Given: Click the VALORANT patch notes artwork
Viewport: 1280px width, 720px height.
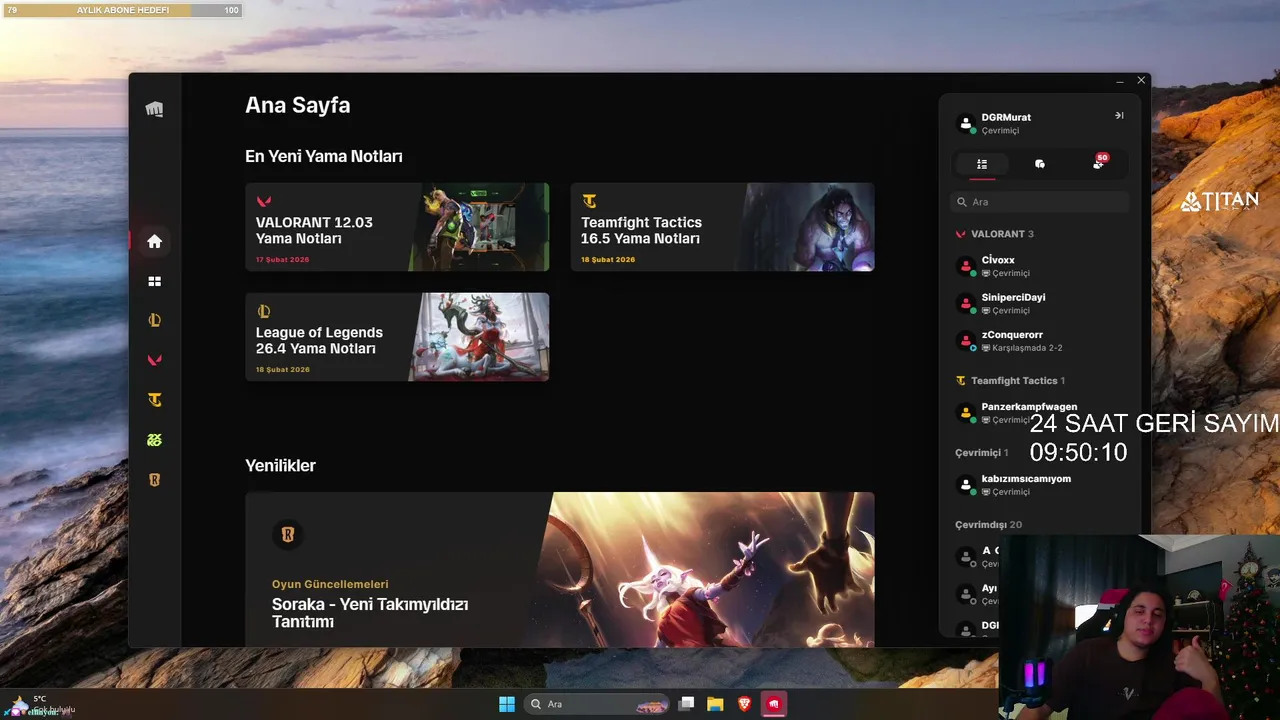Looking at the screenshot, I should click(x=480, y=227).
